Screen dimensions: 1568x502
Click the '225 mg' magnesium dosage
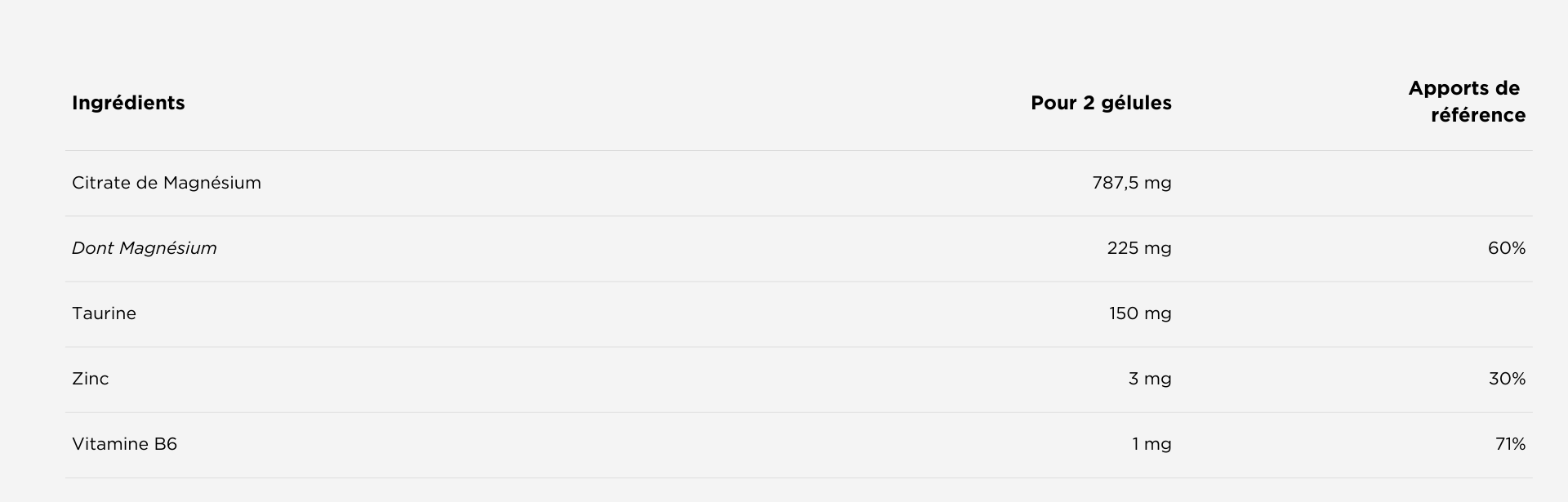coord(1138,248)
